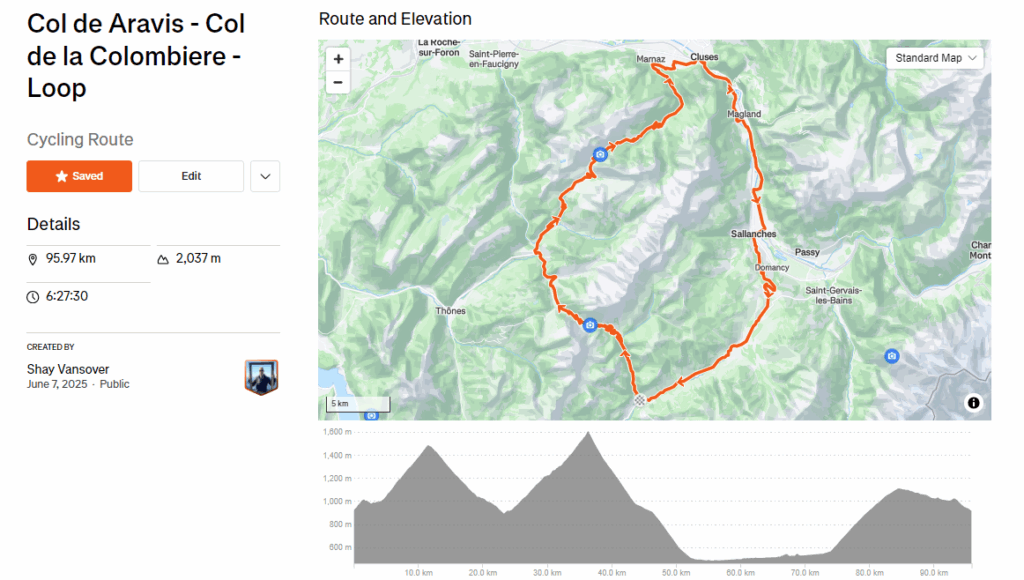Click the elevation gain icon in Details

point(163,259)
